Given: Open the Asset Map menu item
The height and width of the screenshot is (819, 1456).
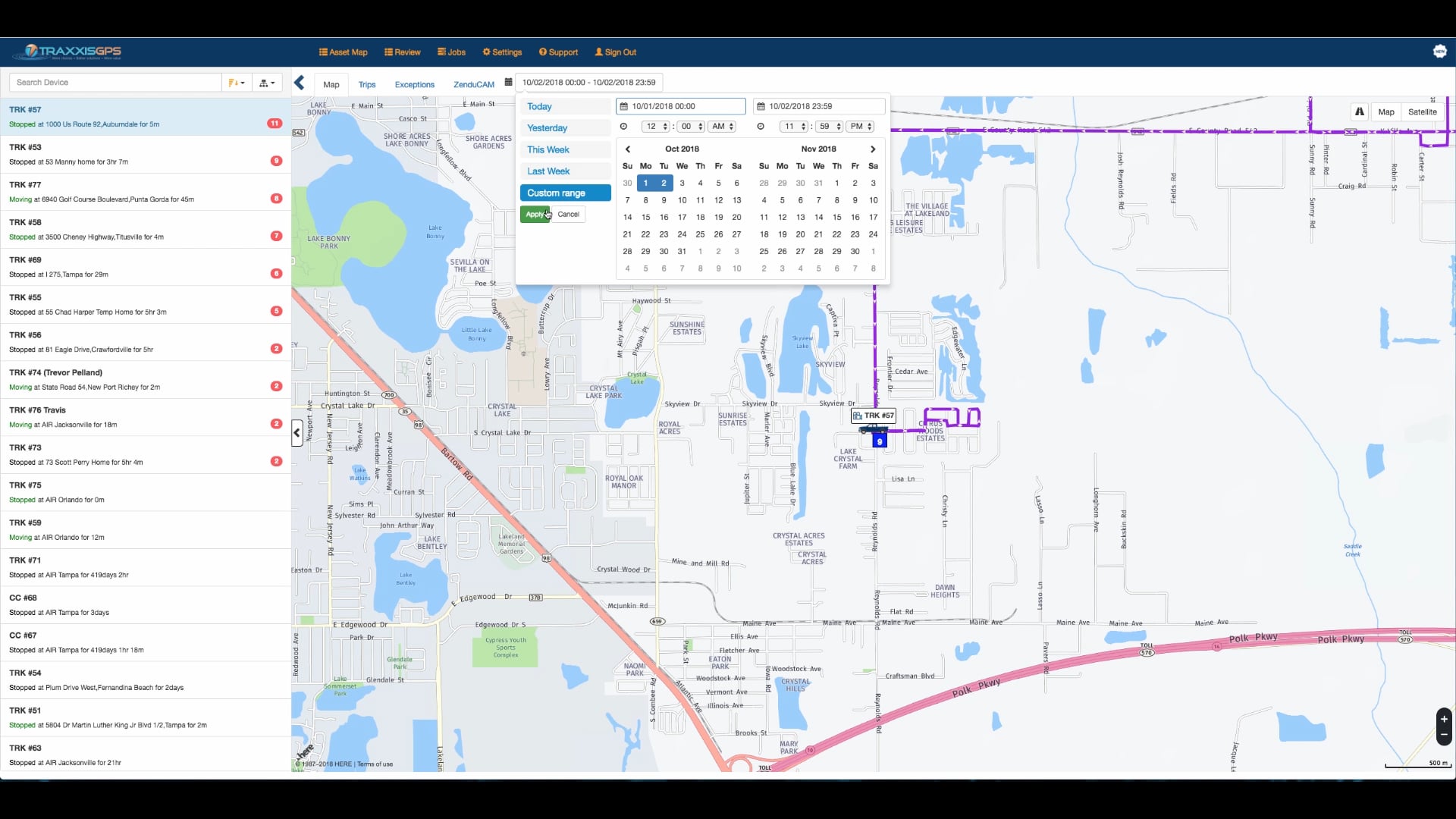Looking at the screenshot, I should tap(344, 52).
